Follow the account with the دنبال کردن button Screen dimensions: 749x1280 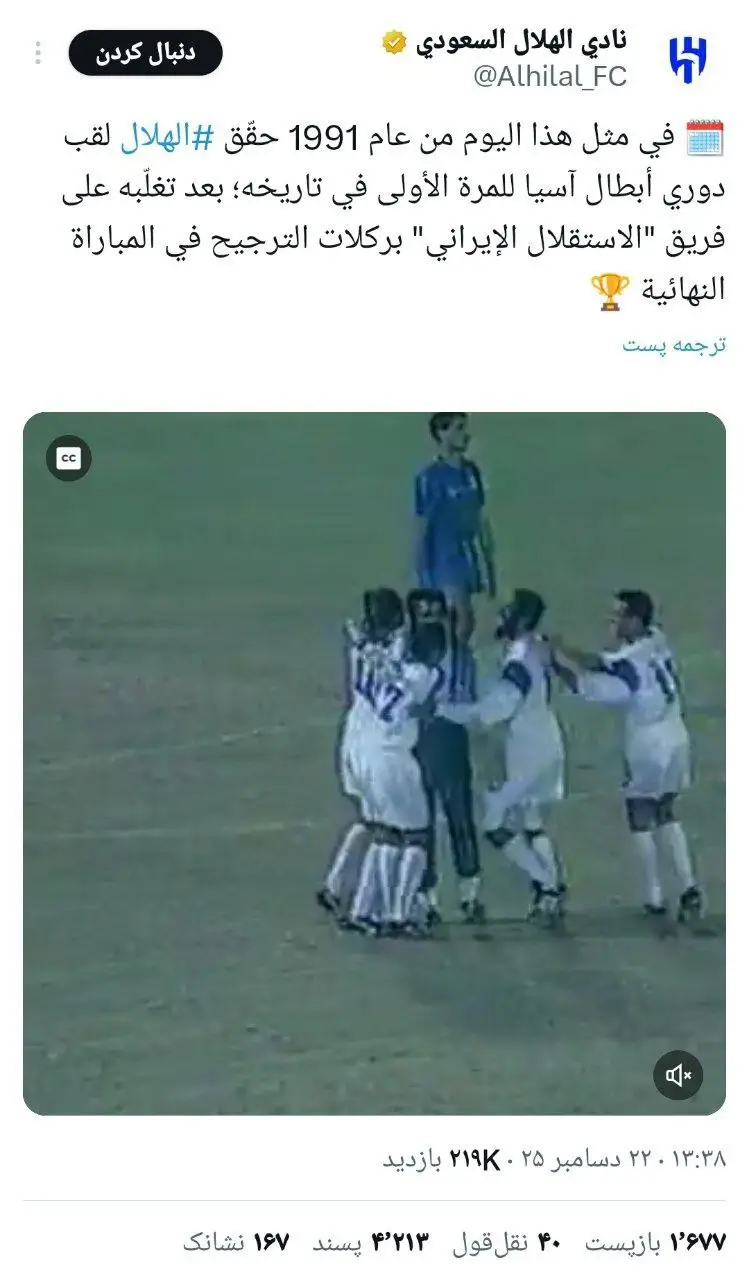145,53
